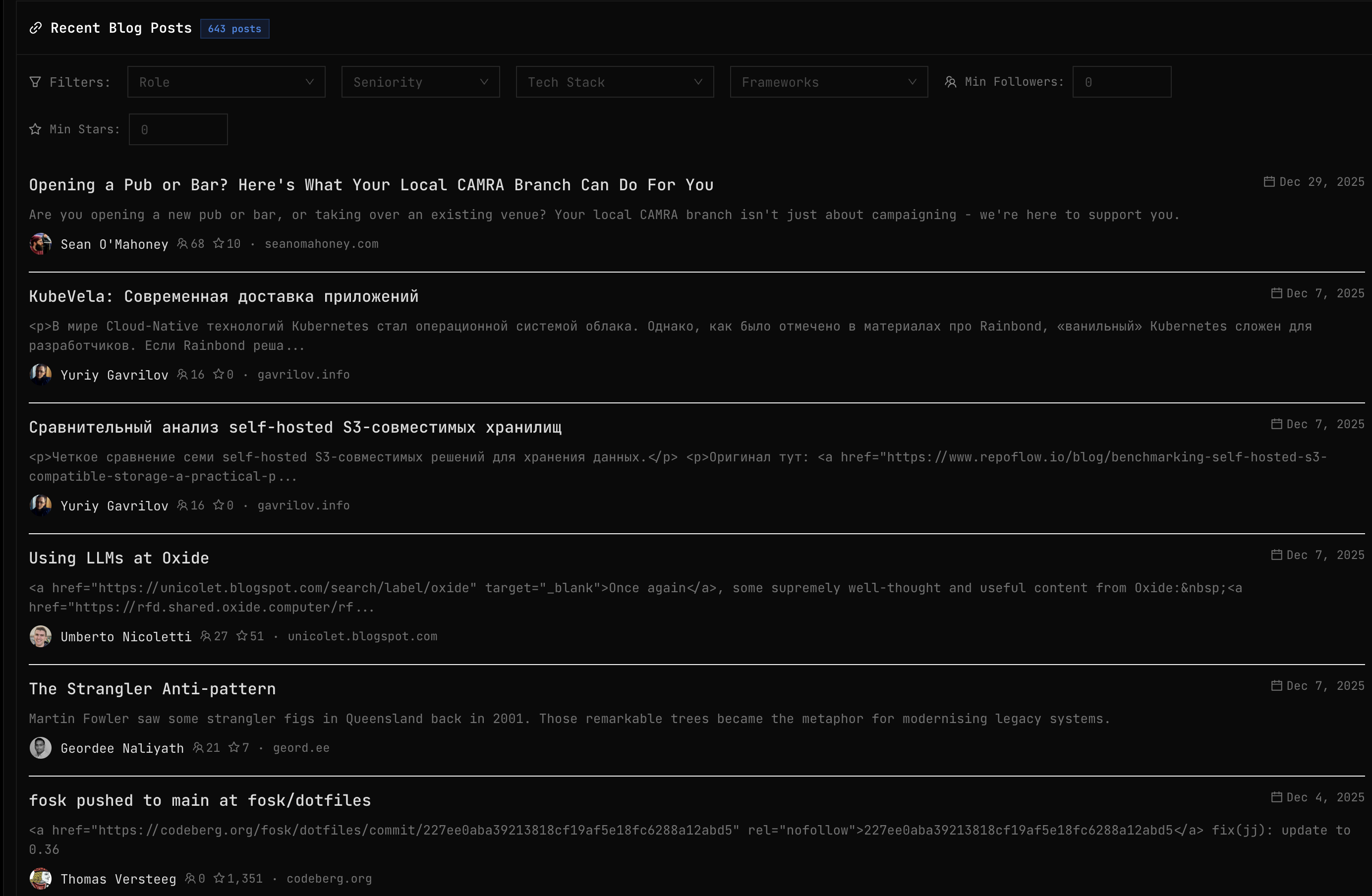The height and width of the screenshot is (896, 1372).
Task: Click Umberto Nicoletti's avatar image
Action: [40, 636]
